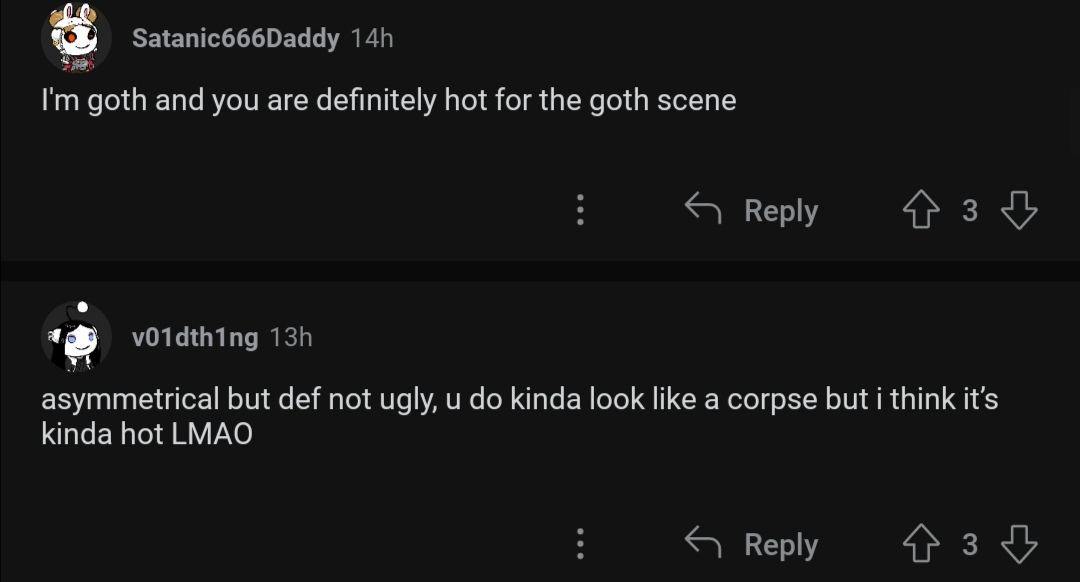The width and height of the screenshot is (1080, 582).
Task: Click v01dth1ng's dark avatar
Action: (x=75, y=337)
